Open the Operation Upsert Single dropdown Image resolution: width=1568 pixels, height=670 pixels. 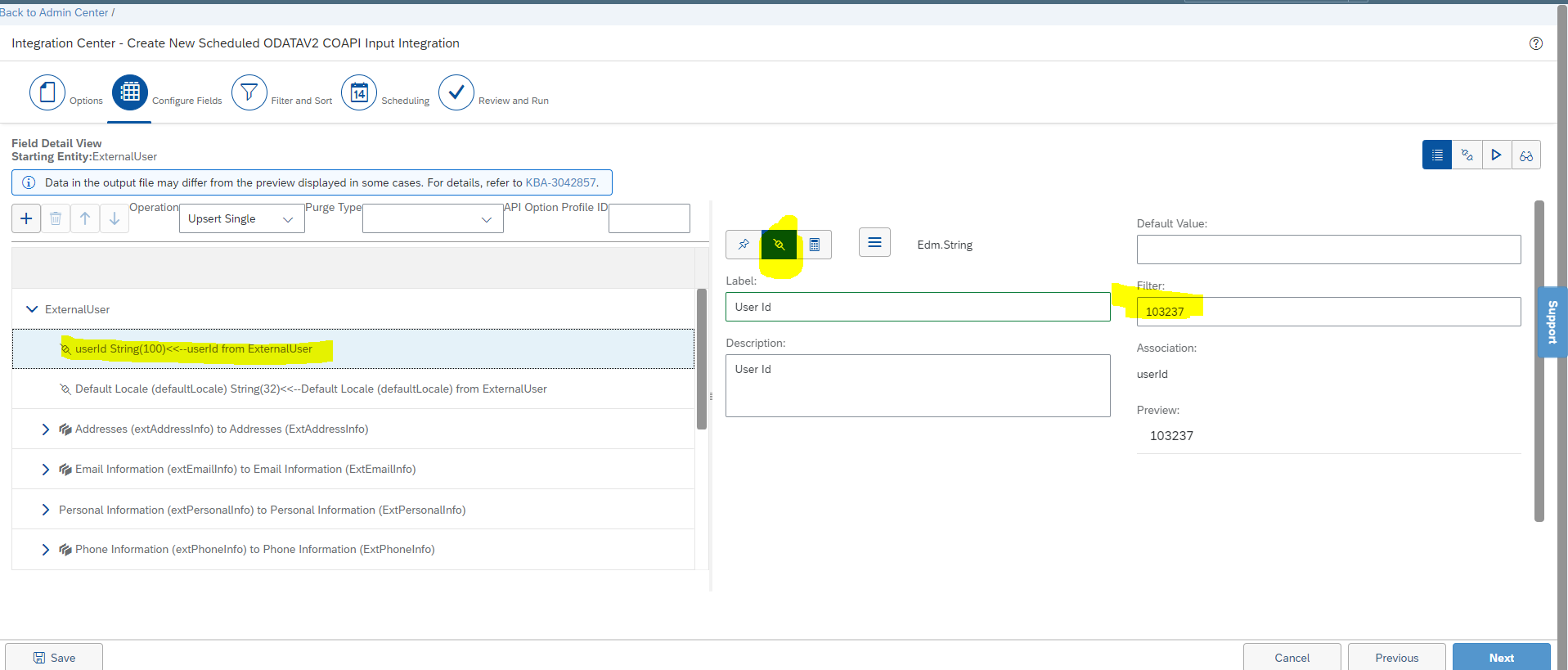(x=241, y=218)
